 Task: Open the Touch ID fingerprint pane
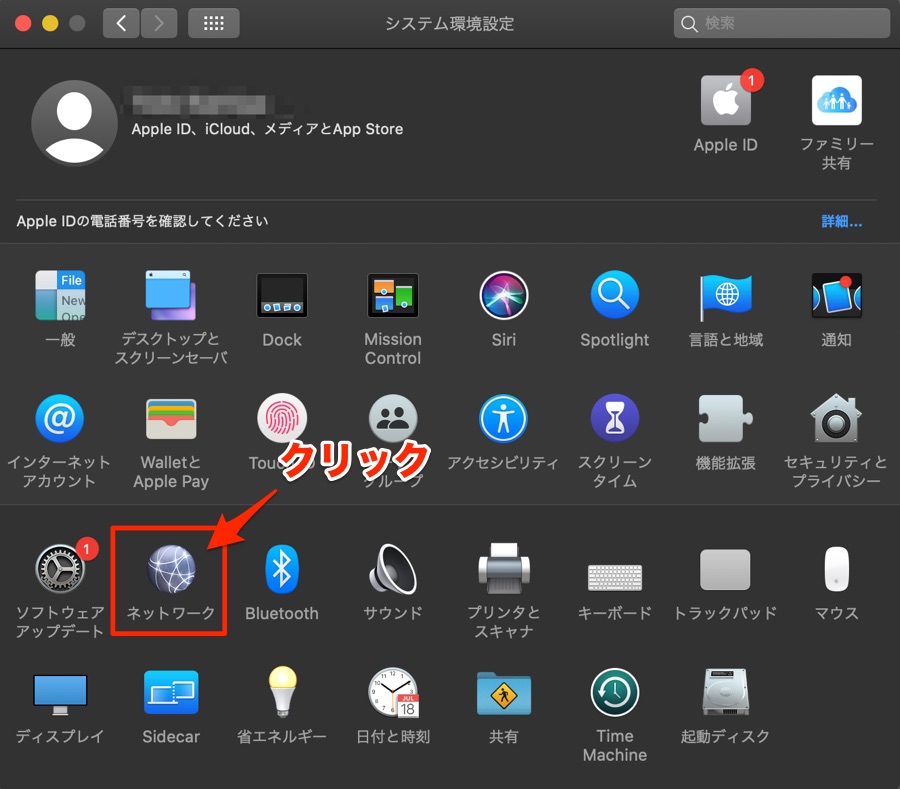pyautogui.click(x=282, y=418)
